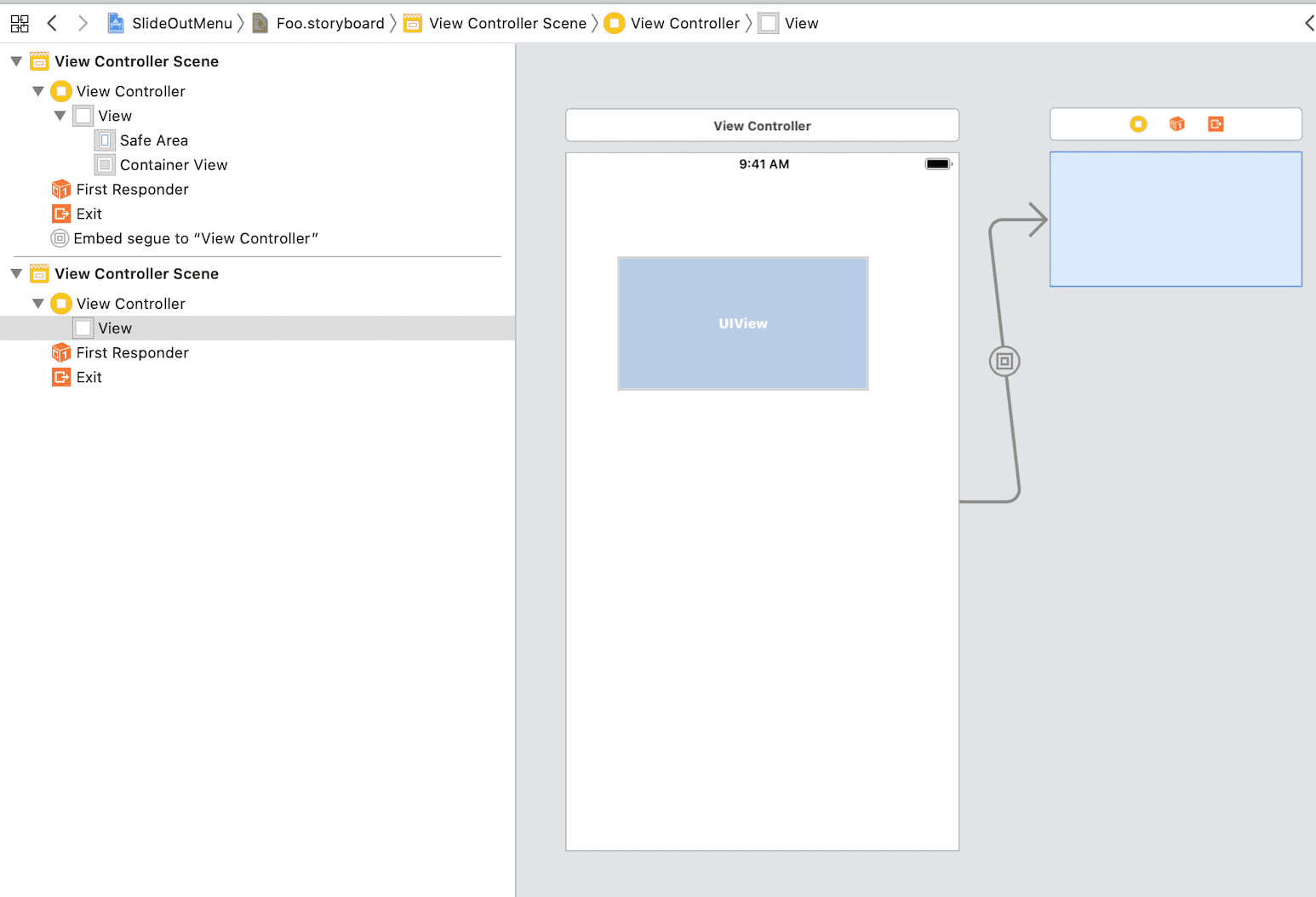Click yellow View Controller dock icon on canvas
Image resolution: width=1316 pixels, height=897 pixels.
tap(1138, 124)
